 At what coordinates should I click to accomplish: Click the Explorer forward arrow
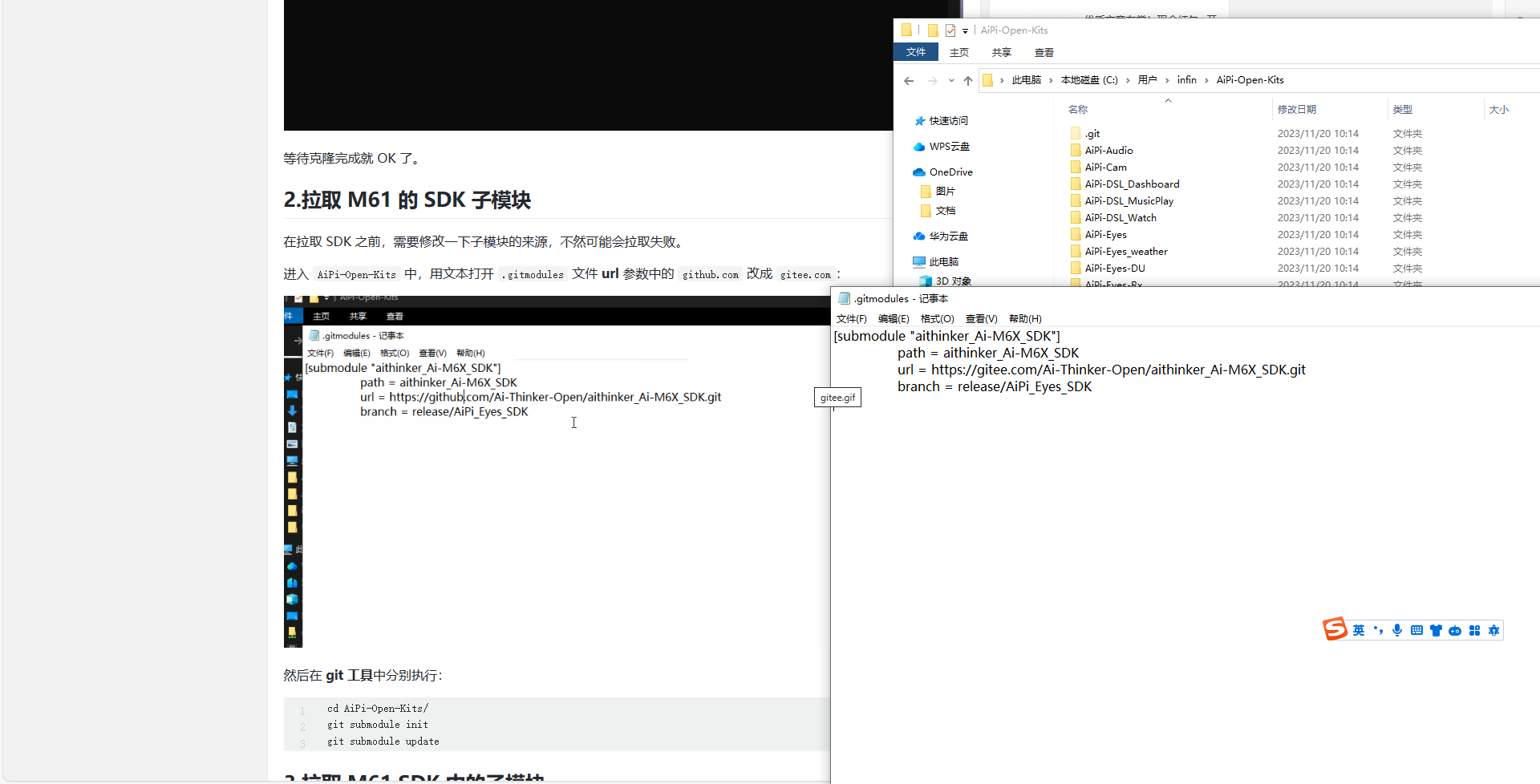click(x=932, y=80)
